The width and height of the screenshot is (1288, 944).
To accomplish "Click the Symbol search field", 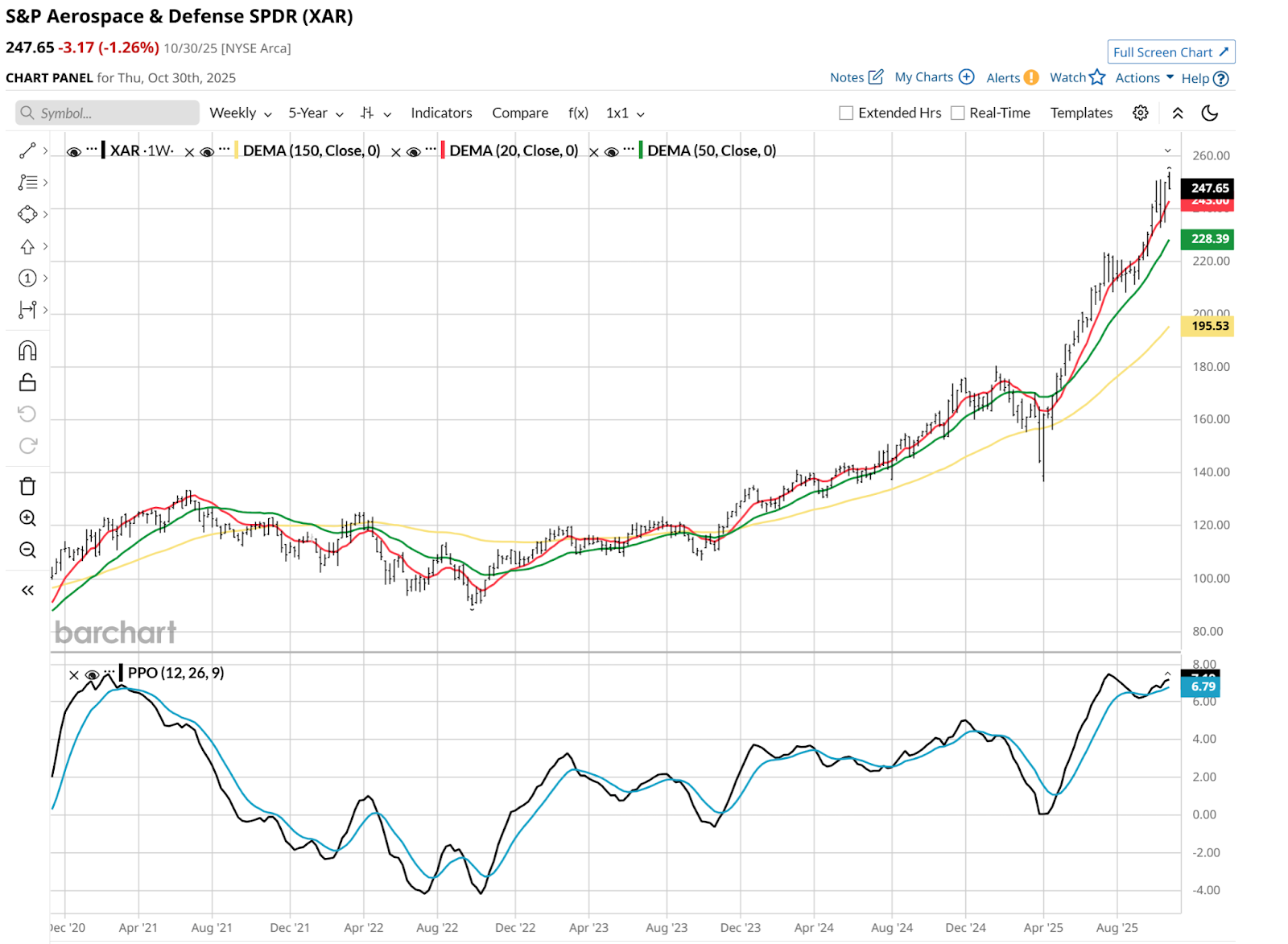I will 108,113.
